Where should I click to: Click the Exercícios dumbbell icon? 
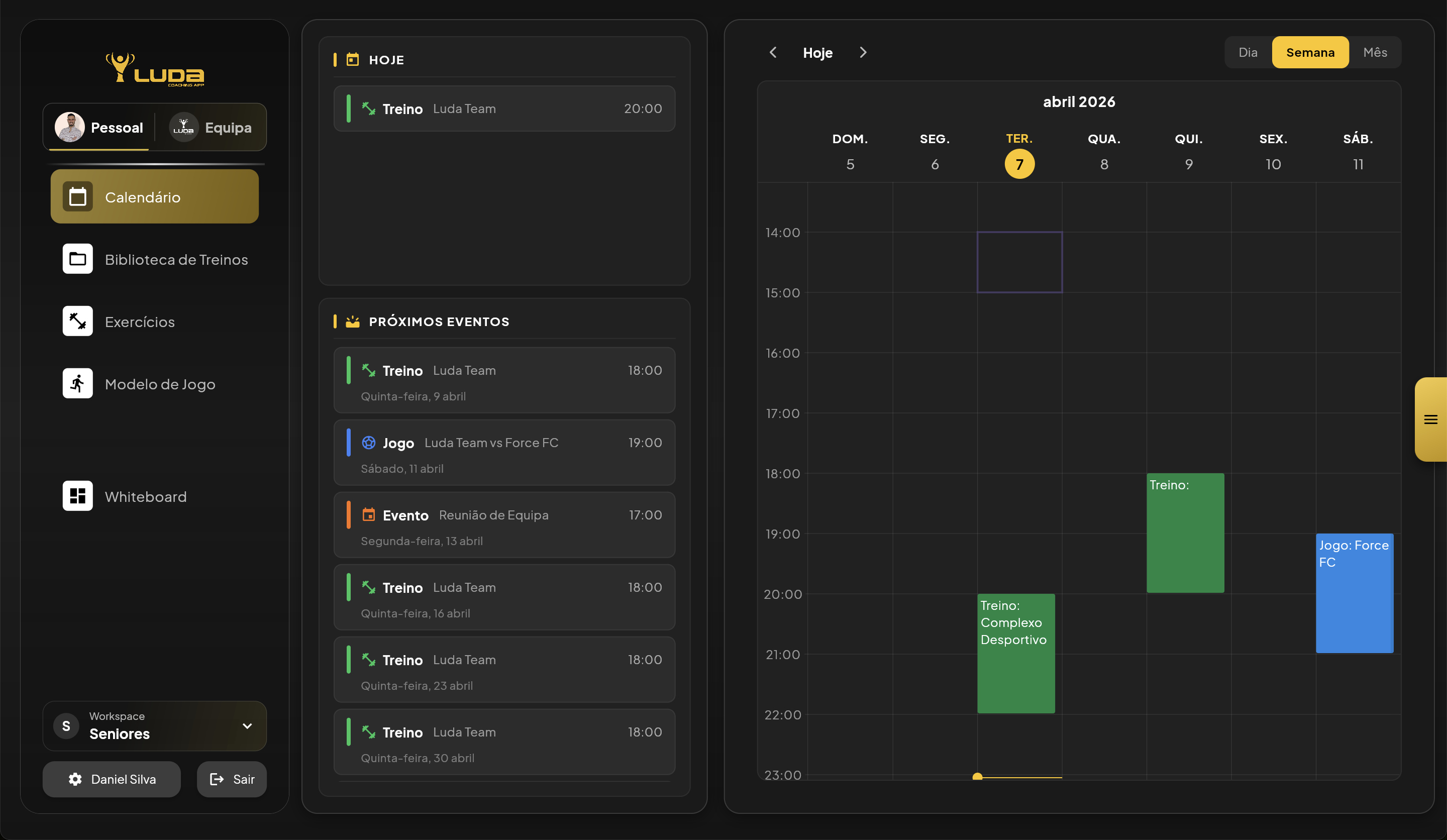coord(77,322)
